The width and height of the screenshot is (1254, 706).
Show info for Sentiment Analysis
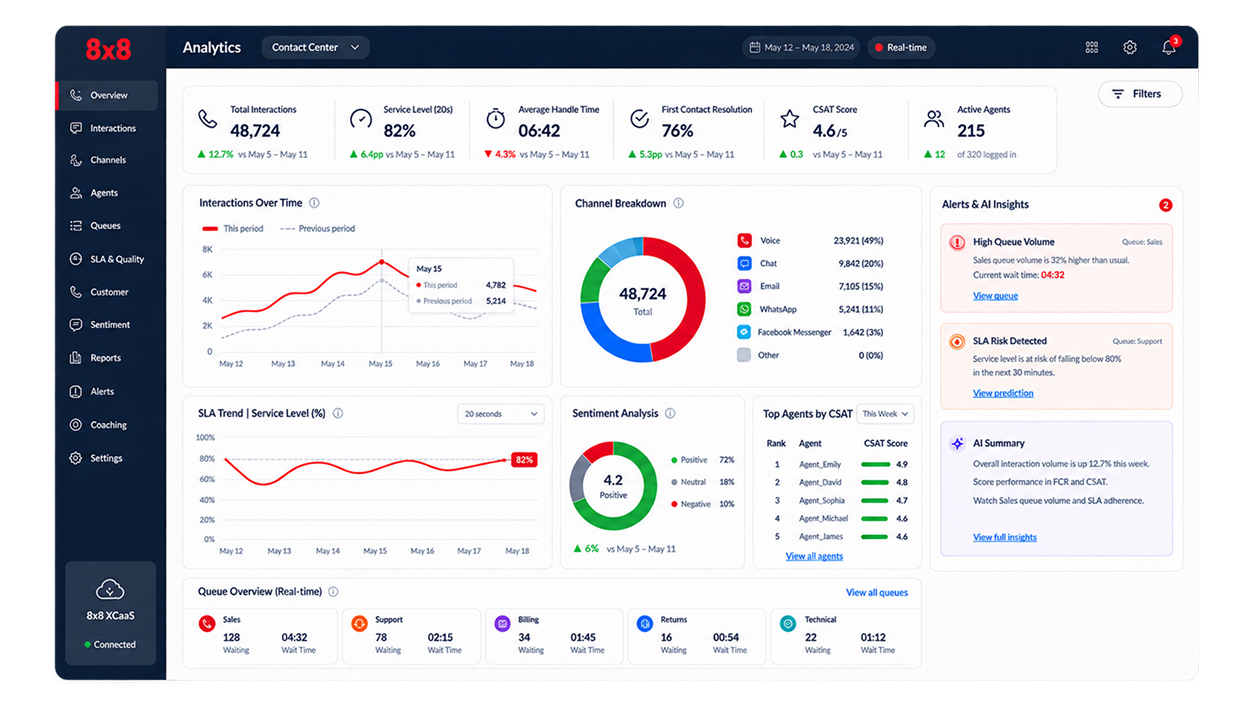tap(670, 413)
